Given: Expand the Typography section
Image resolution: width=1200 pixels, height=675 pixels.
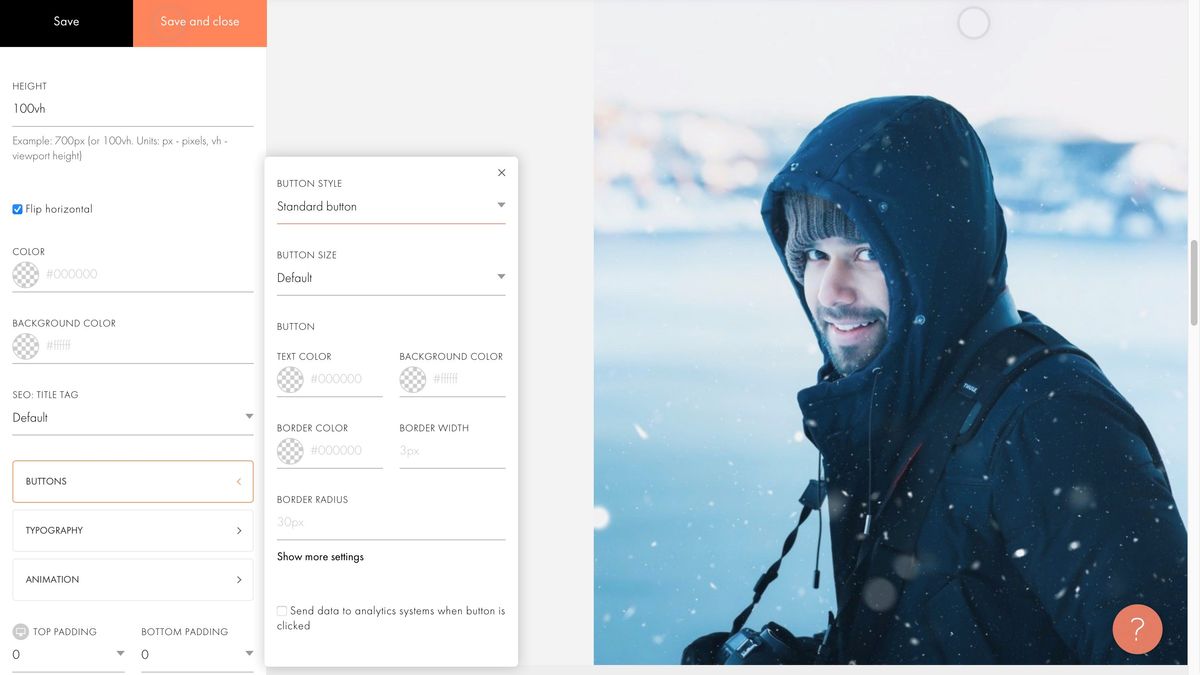Looking at the screenshot, I should tap(132, 530).
